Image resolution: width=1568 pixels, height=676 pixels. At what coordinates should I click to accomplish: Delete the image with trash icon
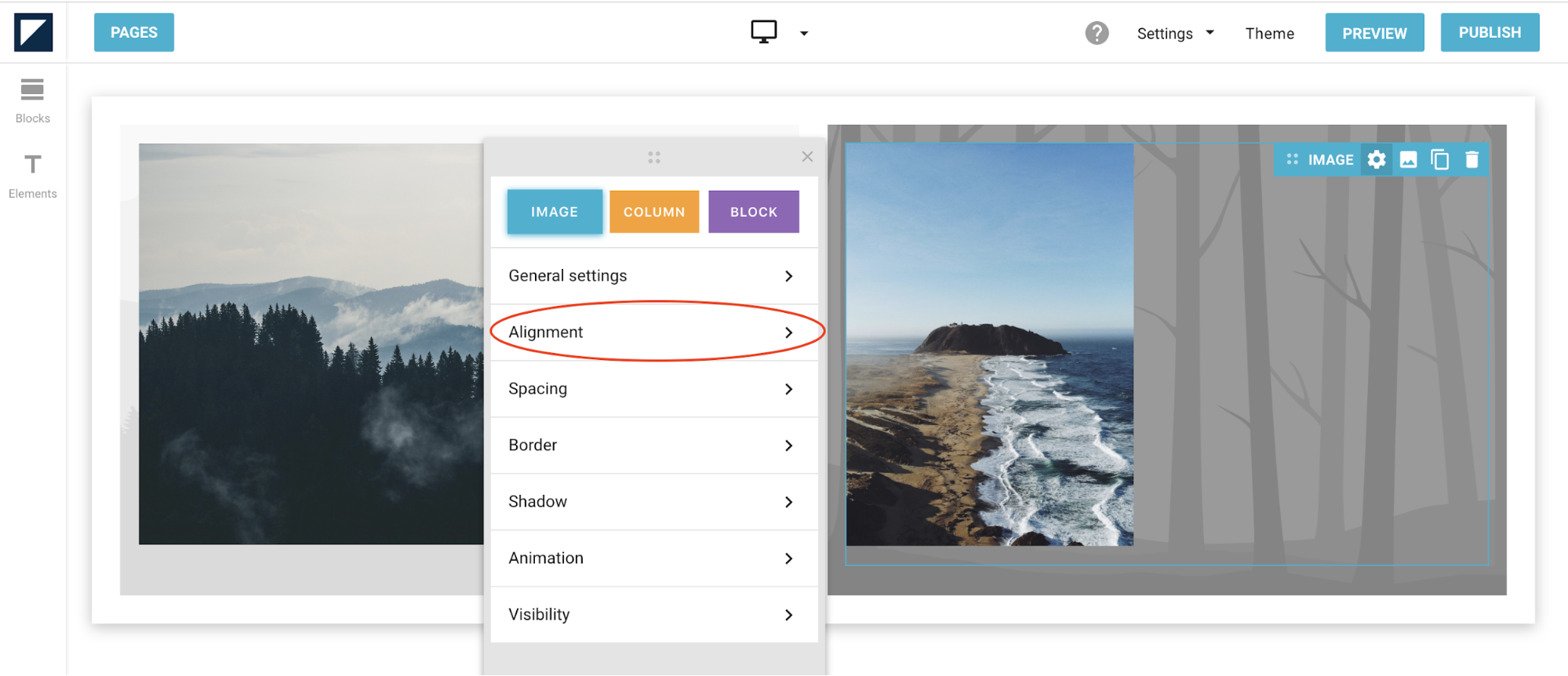tap(1472, 160)
